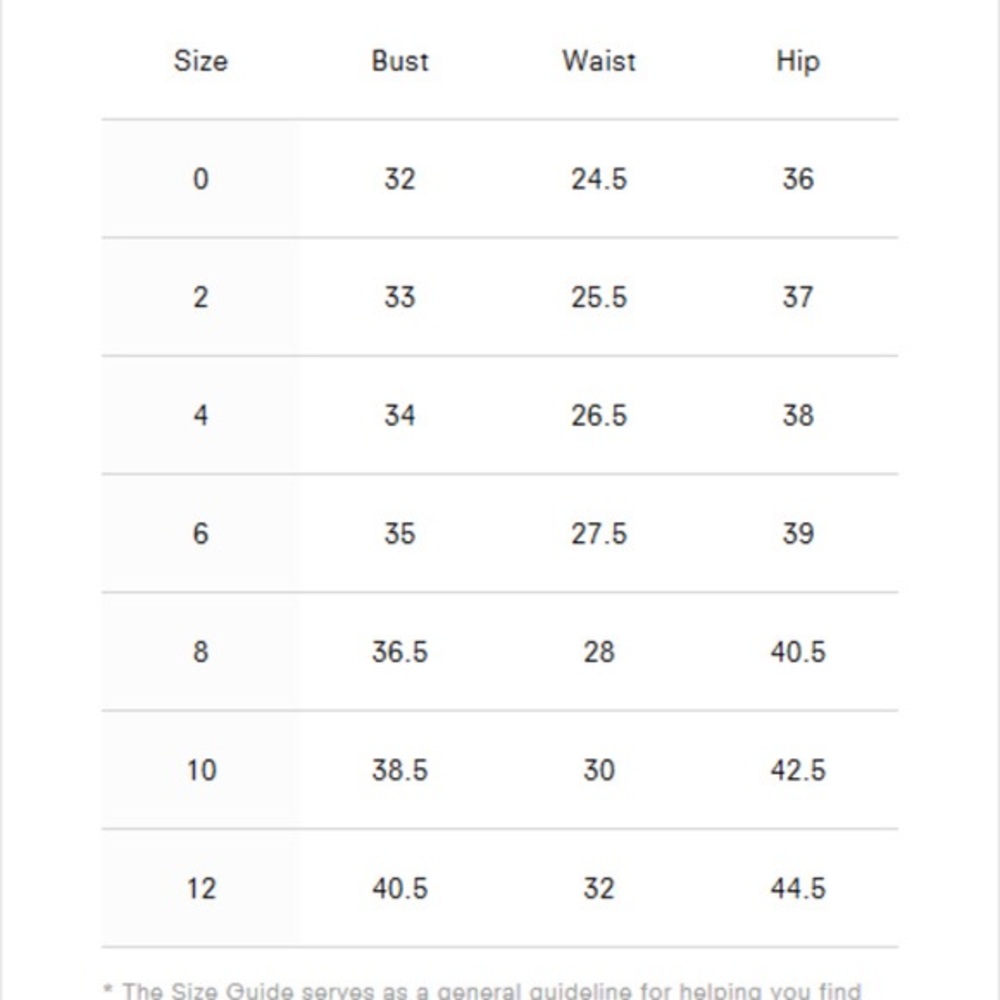Select the size 2 row label
1000x1000 pixels.
(200, 297)
